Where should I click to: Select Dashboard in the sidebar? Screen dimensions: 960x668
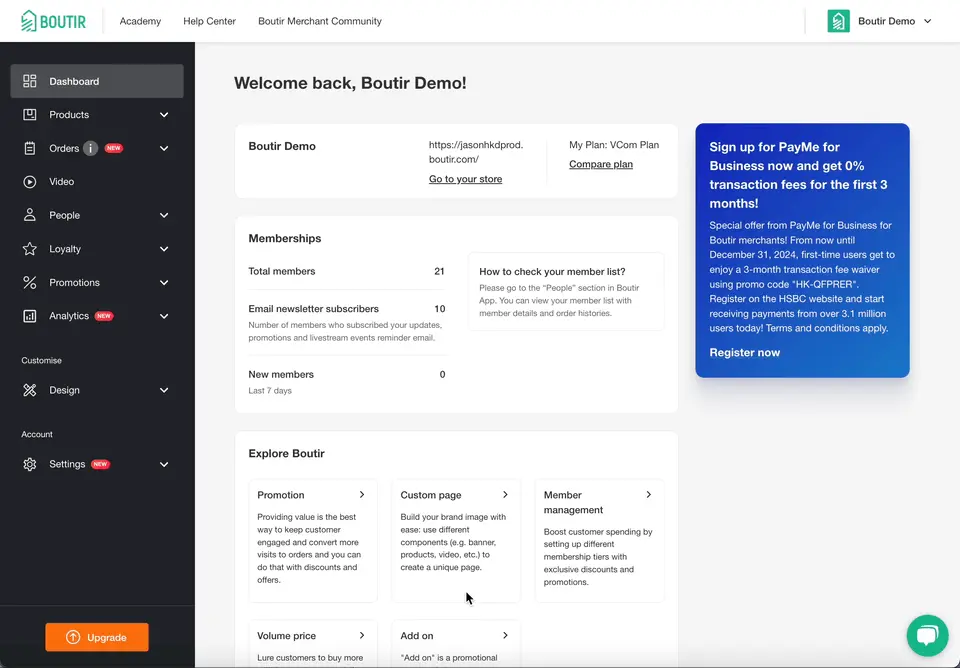pos(97,81)
